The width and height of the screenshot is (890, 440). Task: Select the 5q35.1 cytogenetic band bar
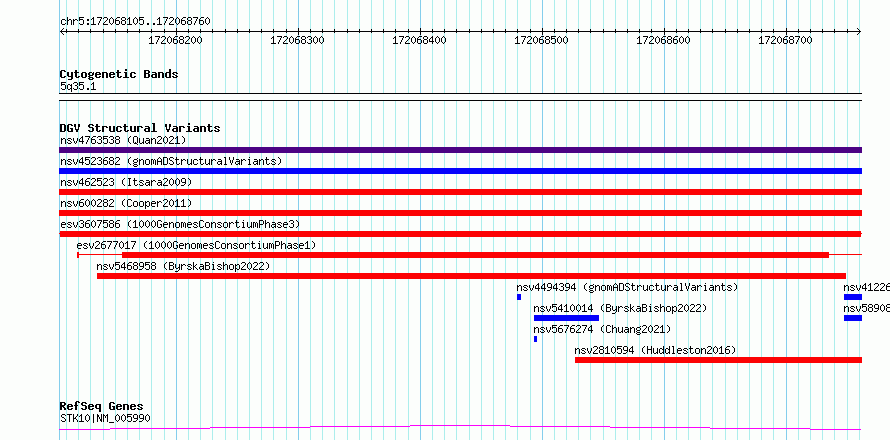tap(460, 97)
